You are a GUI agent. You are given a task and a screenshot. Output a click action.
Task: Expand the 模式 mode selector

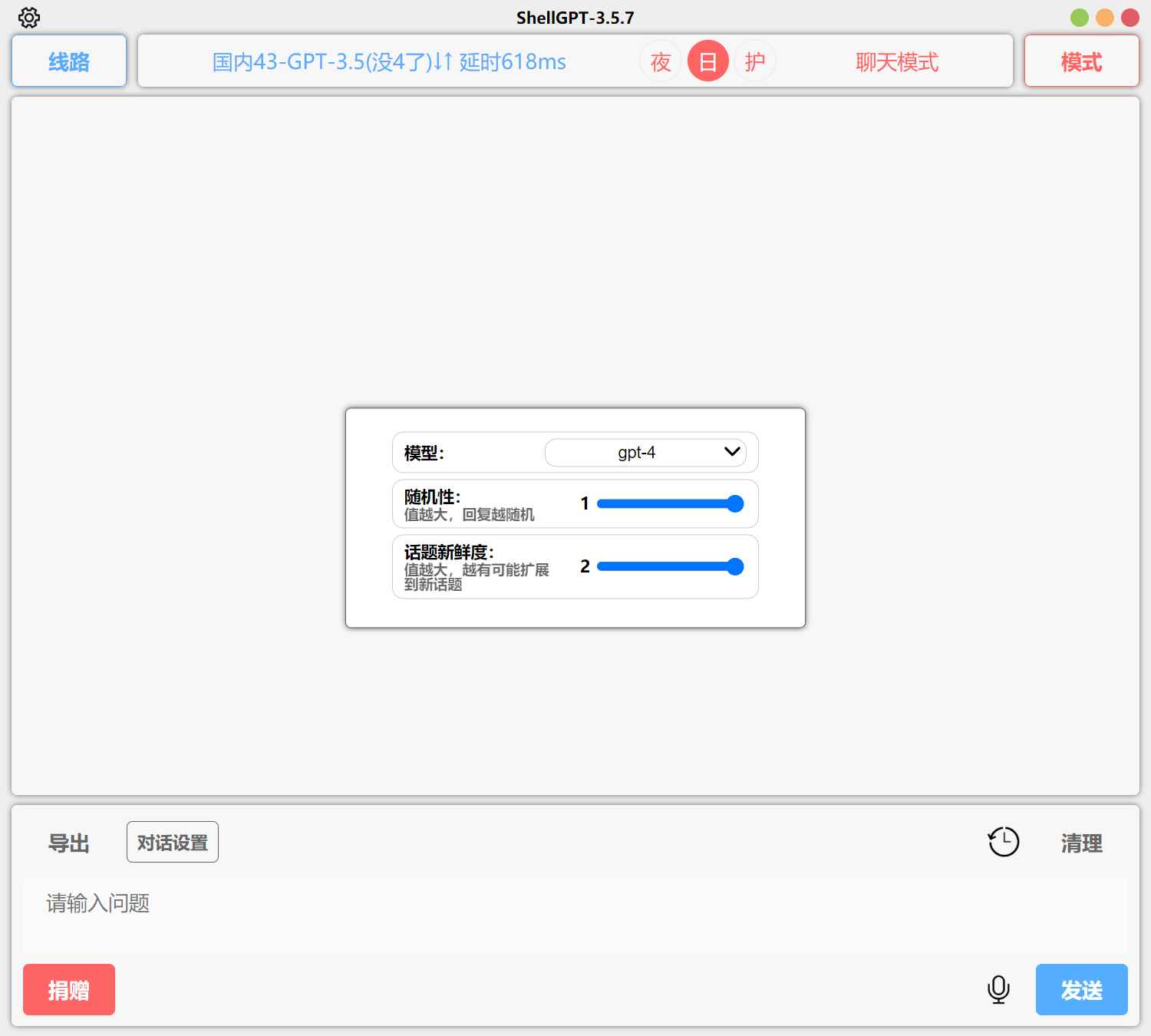pos(1081,61)
